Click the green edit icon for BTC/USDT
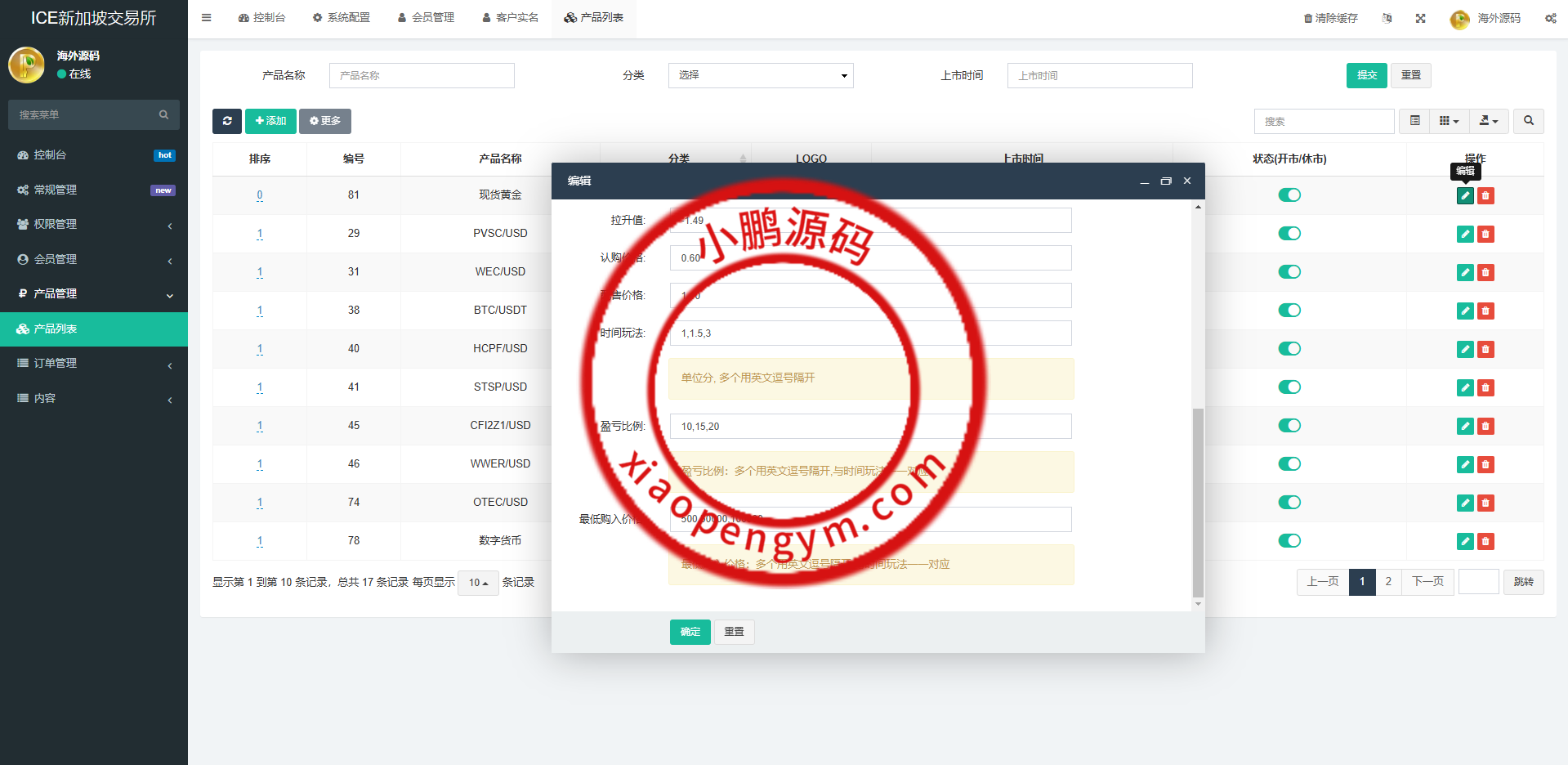The height and width of the screenshot is (765, 1568). point(1465,311)
